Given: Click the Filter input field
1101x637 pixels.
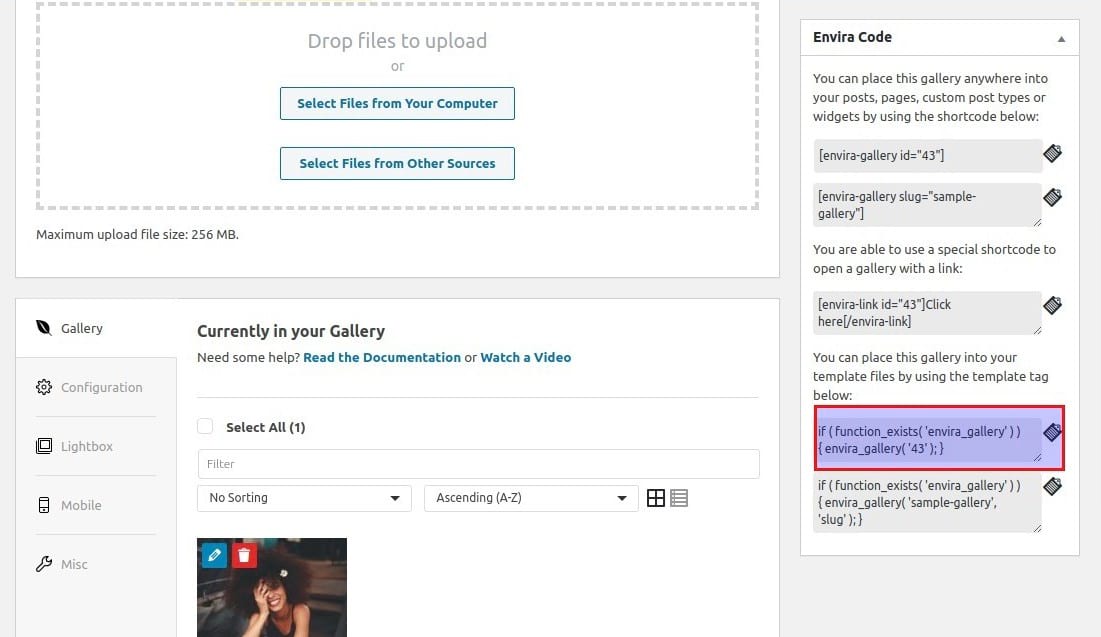Looking at the screenshot, I should coord(478,464).
